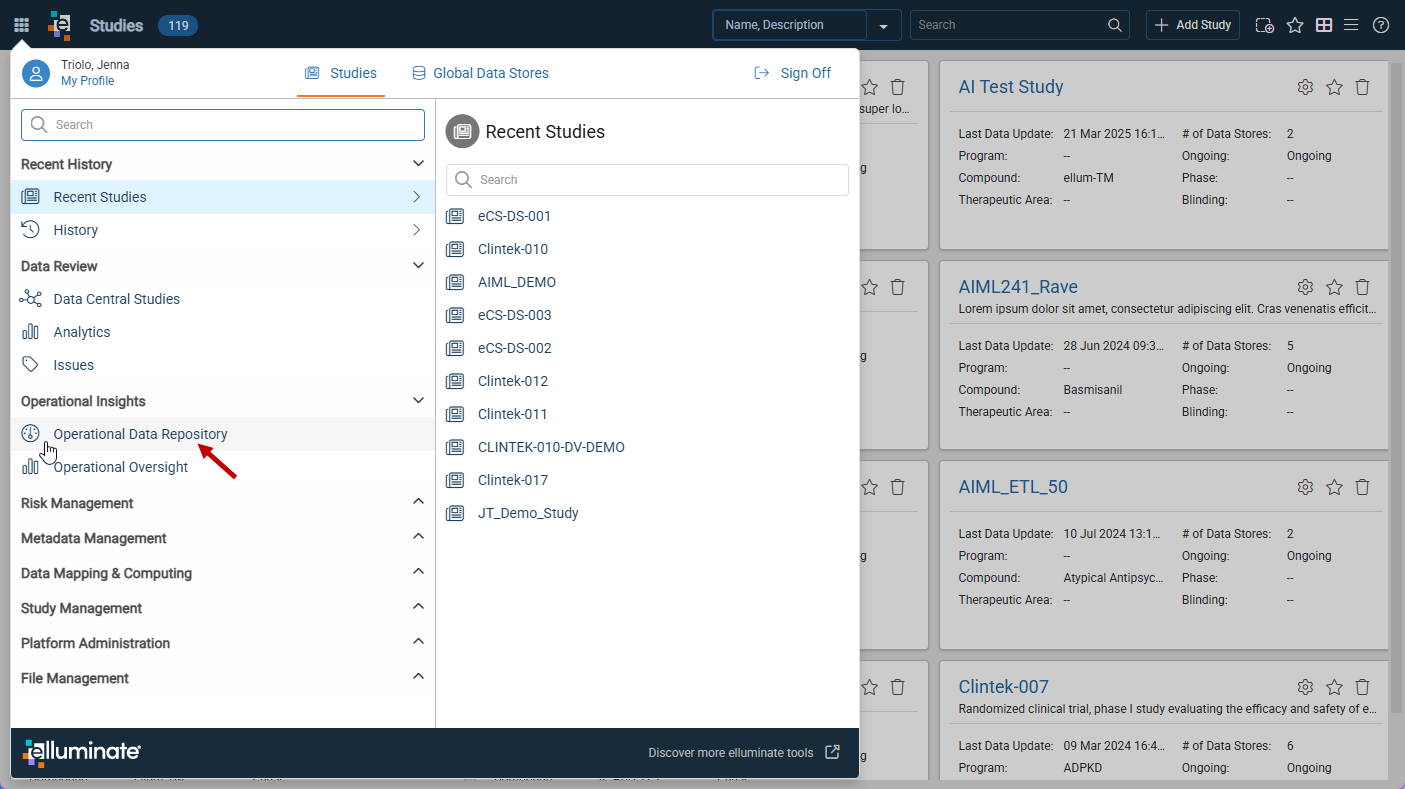Screen dimensions: 1405x789
Task: Open settings gear for AI Test Study
Action: pyautogui.click(x=1305, y=87)
